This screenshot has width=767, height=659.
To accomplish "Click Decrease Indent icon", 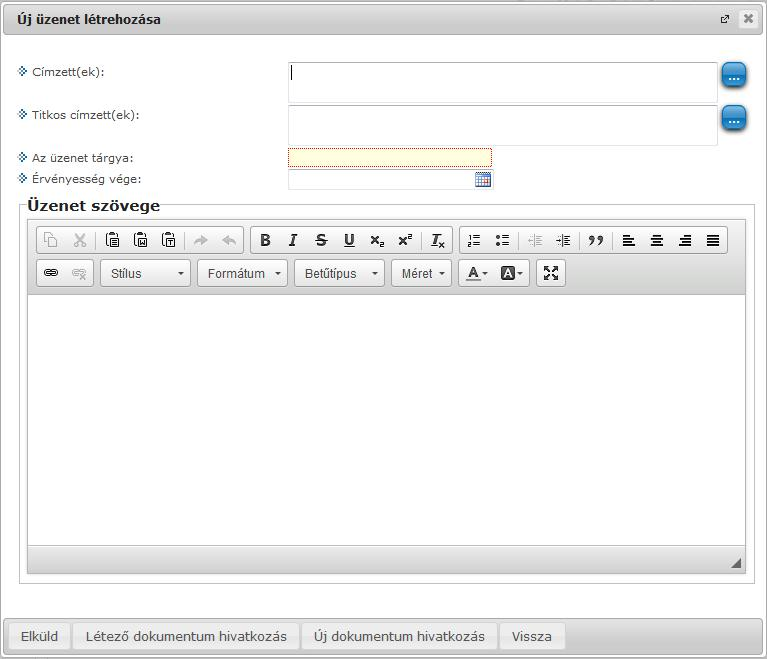I will pyautogui.click(x=535, y=240).
